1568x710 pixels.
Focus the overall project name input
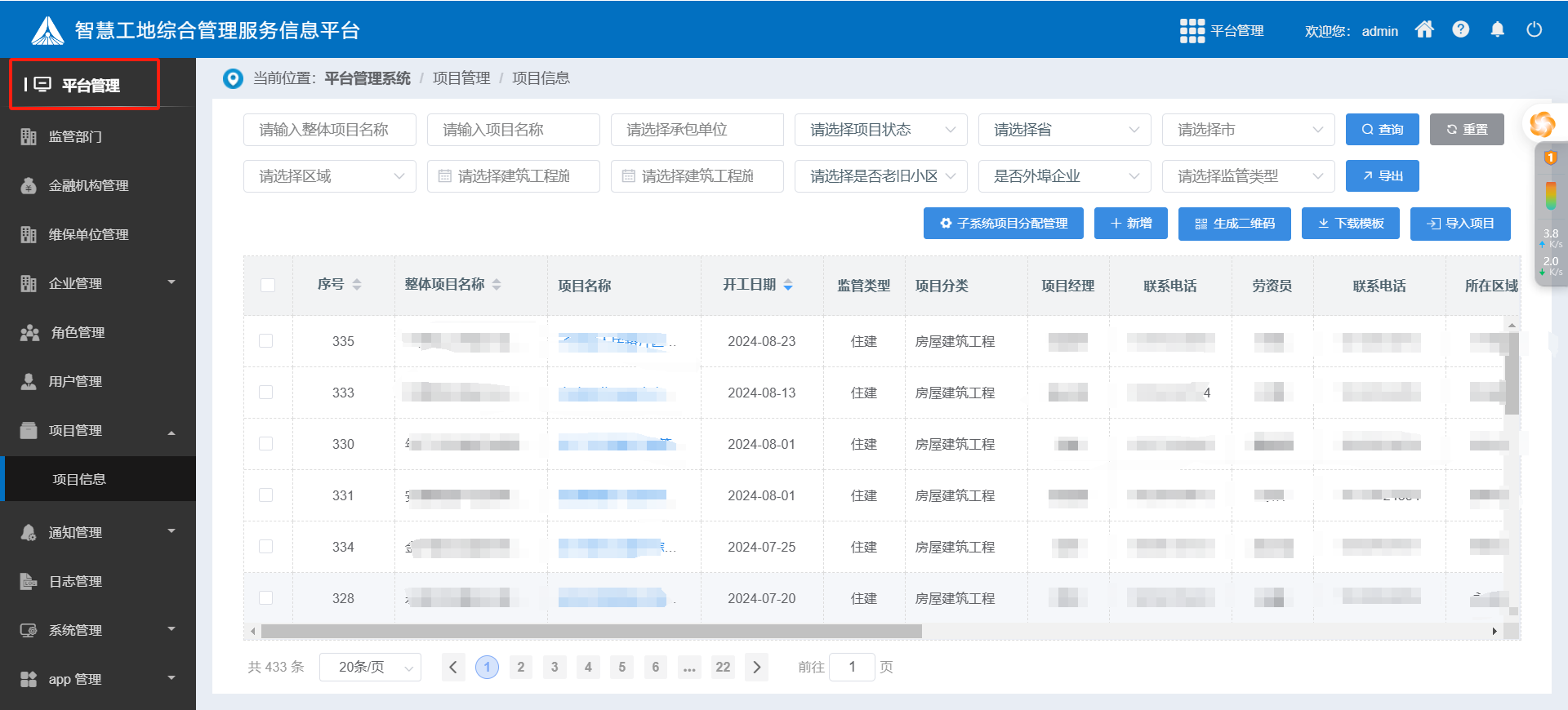coord(330,130)
